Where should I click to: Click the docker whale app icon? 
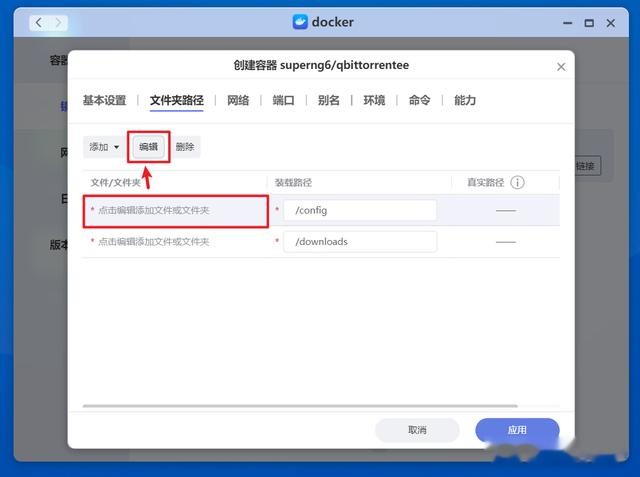[x=300, y=22]
